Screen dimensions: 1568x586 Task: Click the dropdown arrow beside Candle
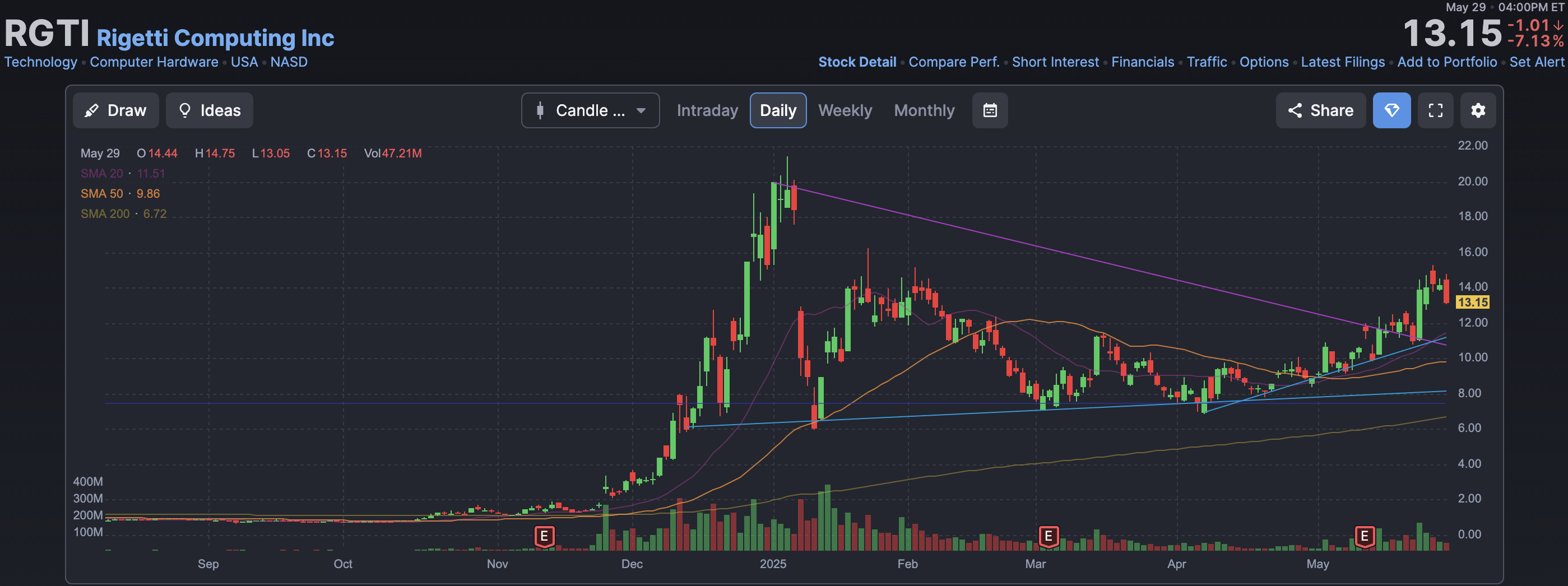tap(641, 111)
